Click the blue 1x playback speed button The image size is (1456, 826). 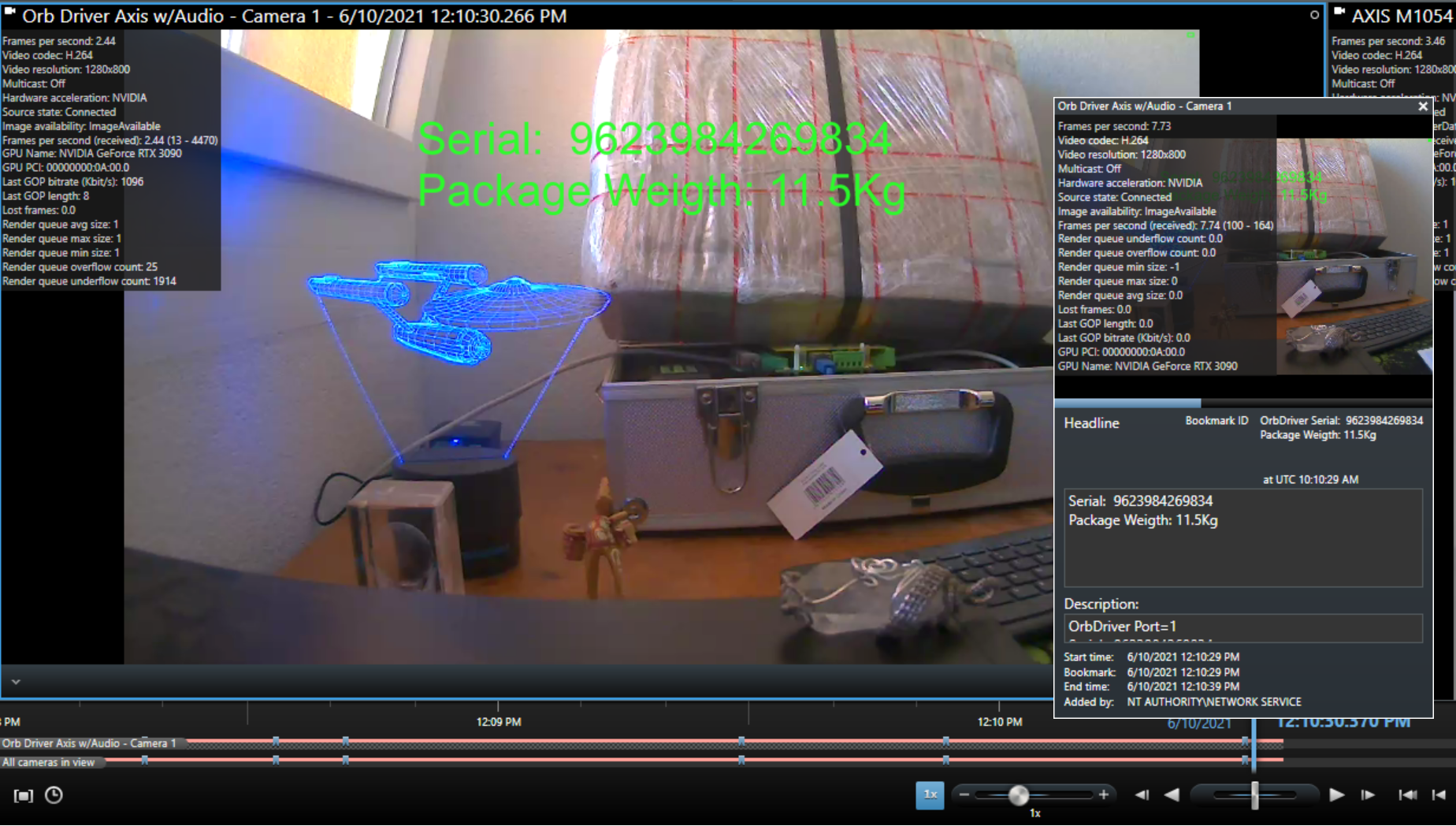(x=930, y=794)
